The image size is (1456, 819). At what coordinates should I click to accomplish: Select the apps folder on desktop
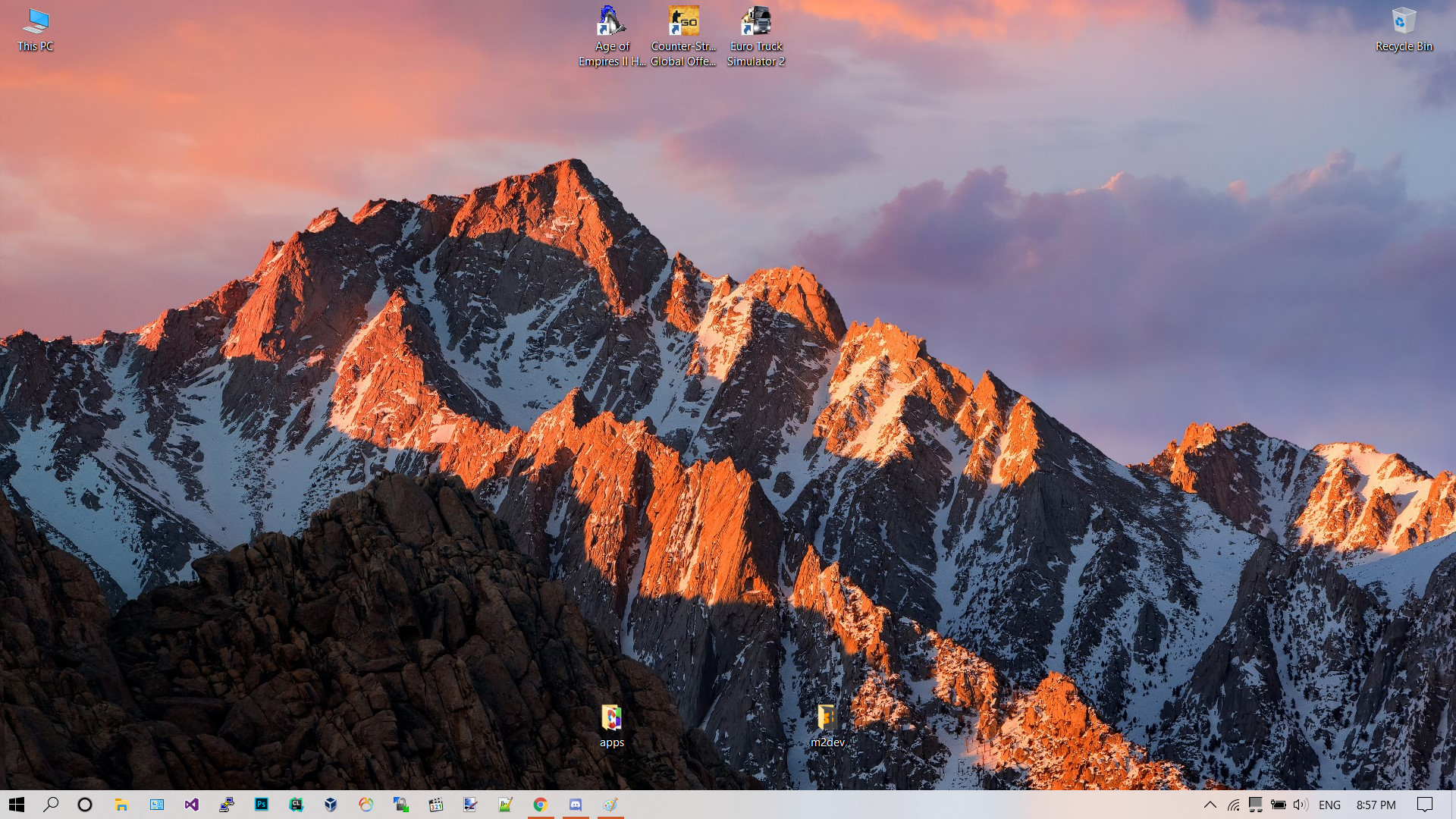(612, 726)
